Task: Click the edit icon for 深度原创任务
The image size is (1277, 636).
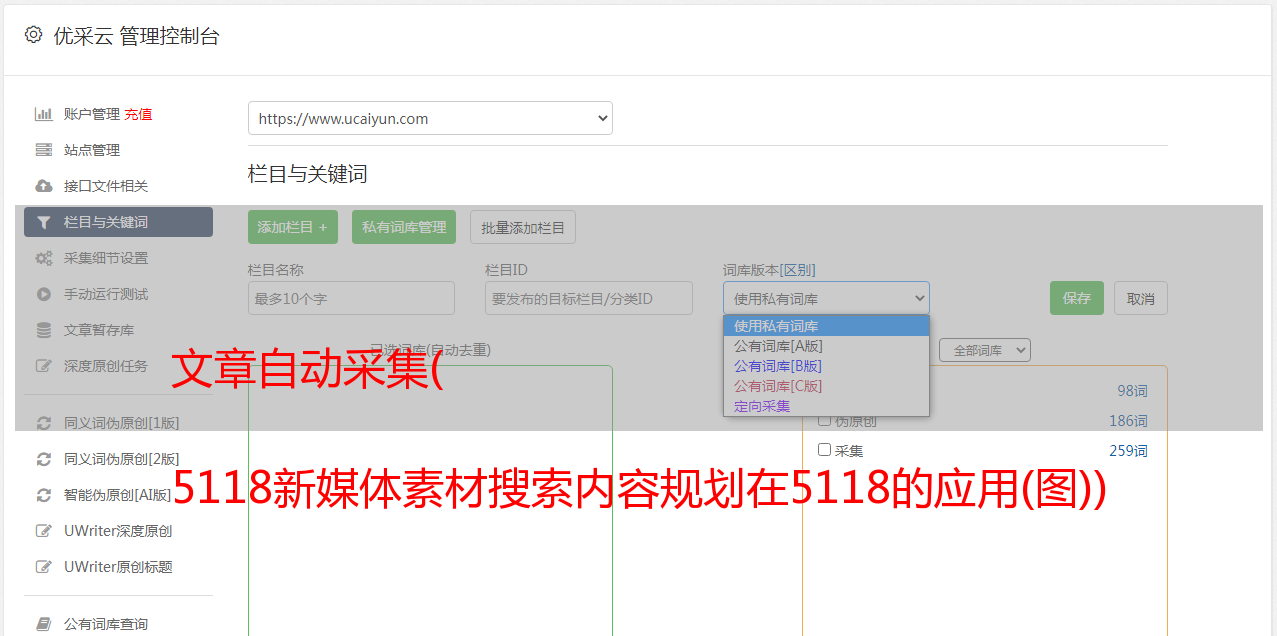Action: click(43, 366)
